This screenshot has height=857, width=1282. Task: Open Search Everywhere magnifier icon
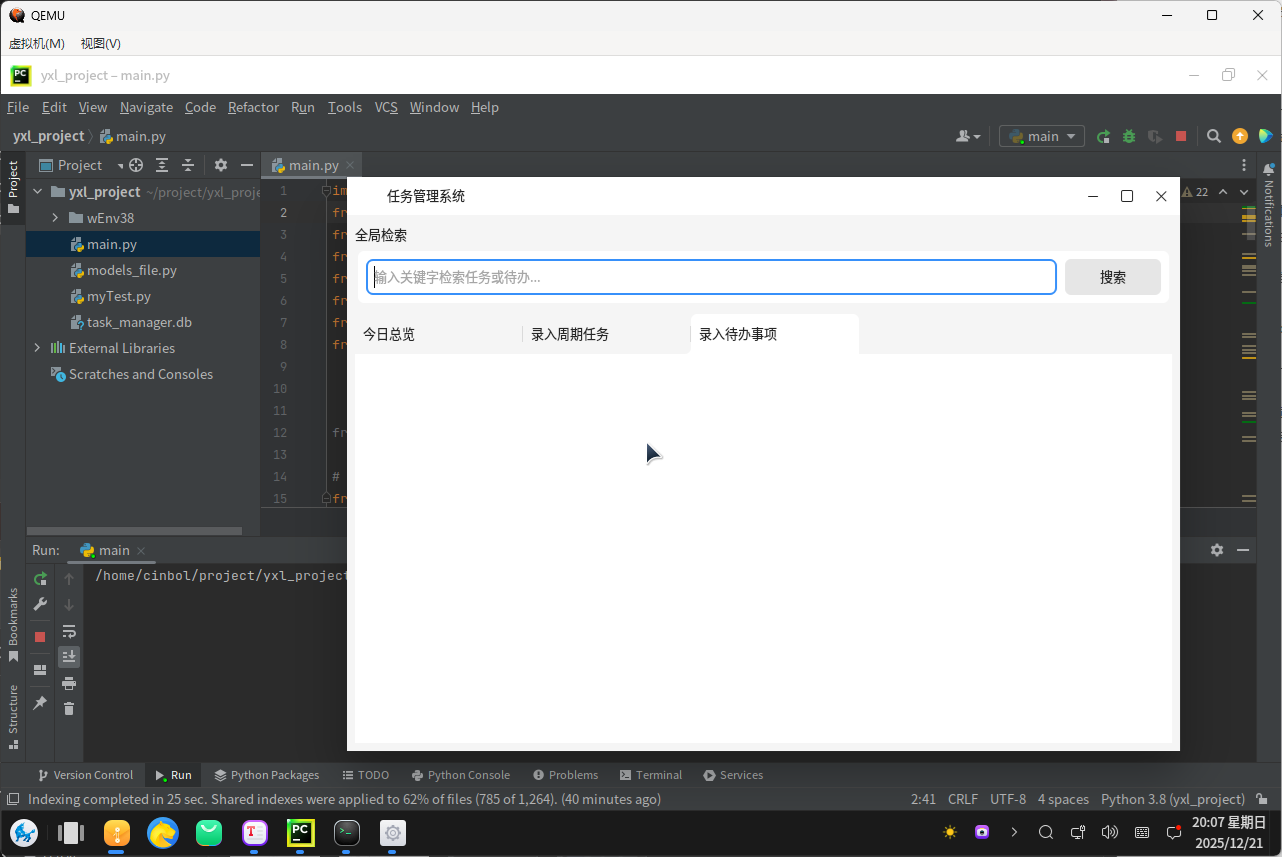tap(1213, 136)
